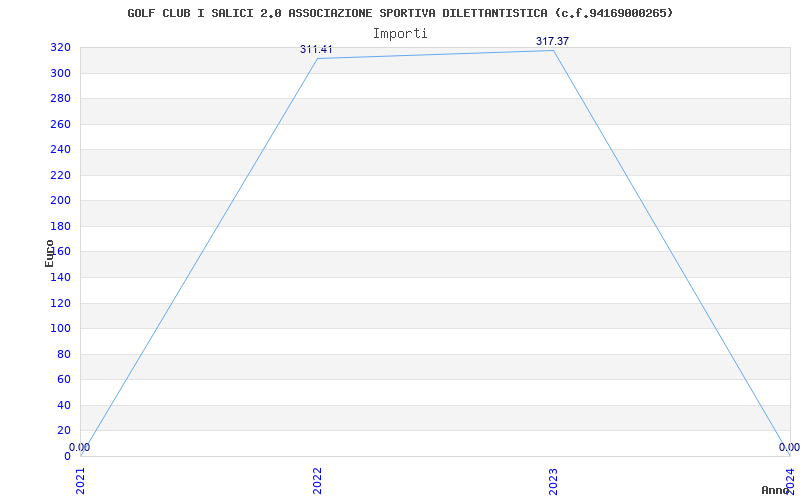Select the 2021 x-axis label
Image resolution: width=800 pixels, height=500 pixels.
[x=81, y=481]
